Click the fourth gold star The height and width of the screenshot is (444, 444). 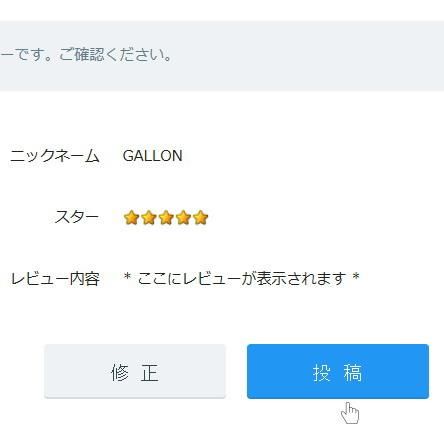click(x=183, y=218)
